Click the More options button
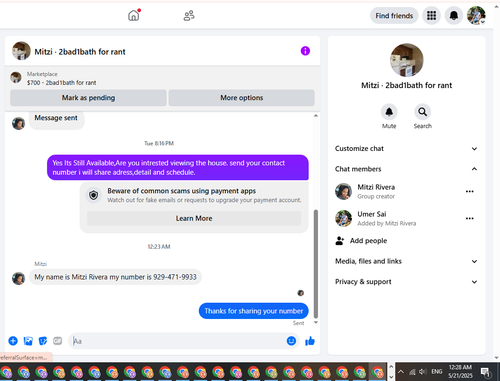 [x=242, y=98]
